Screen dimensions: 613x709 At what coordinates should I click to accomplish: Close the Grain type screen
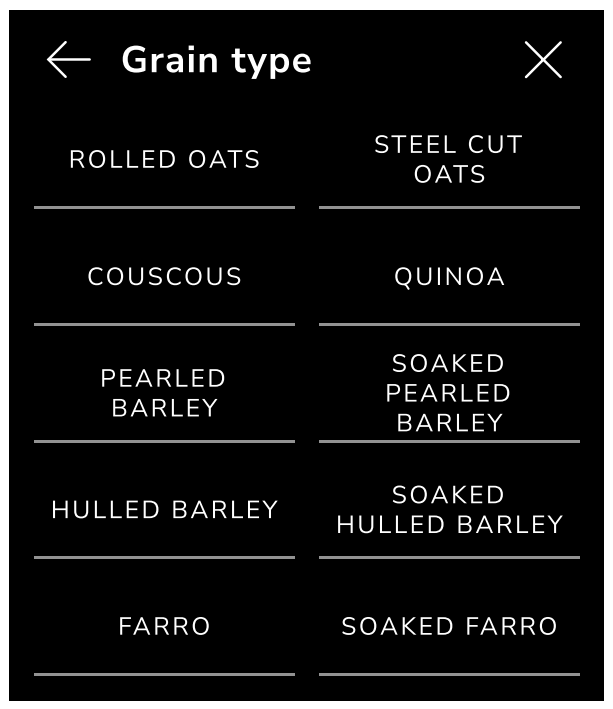[x=543, y=61]
